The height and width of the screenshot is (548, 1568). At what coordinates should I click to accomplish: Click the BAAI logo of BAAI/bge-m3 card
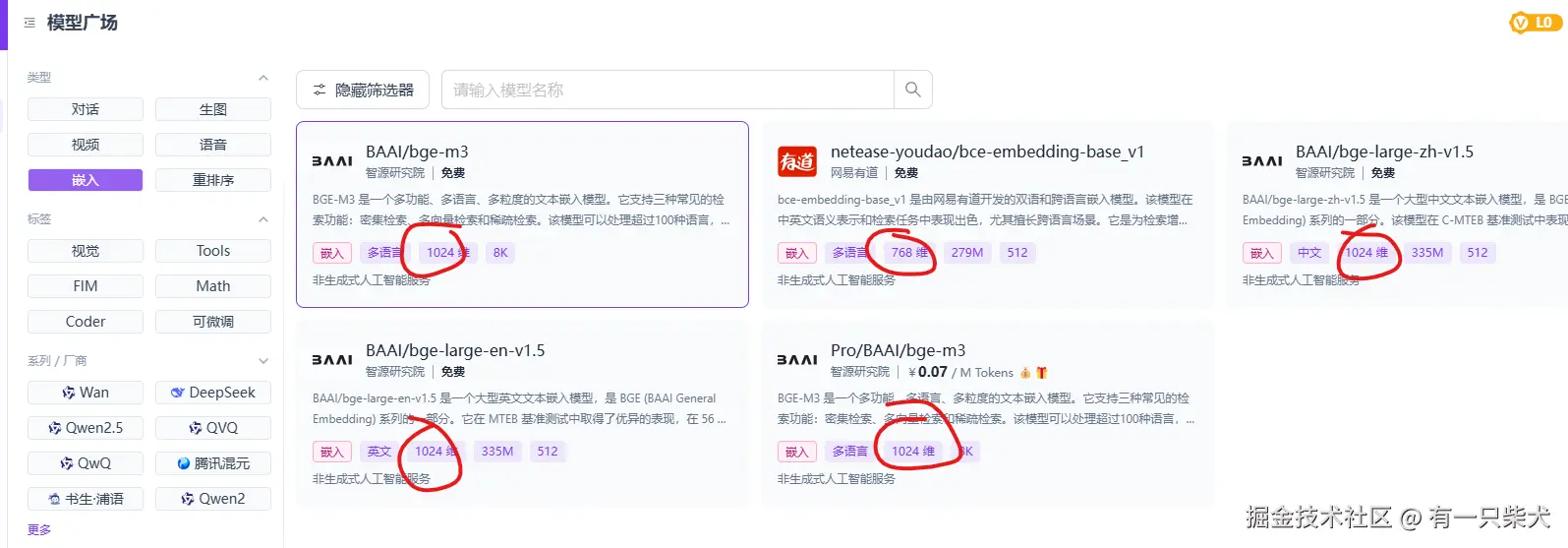tap(332, 161)
